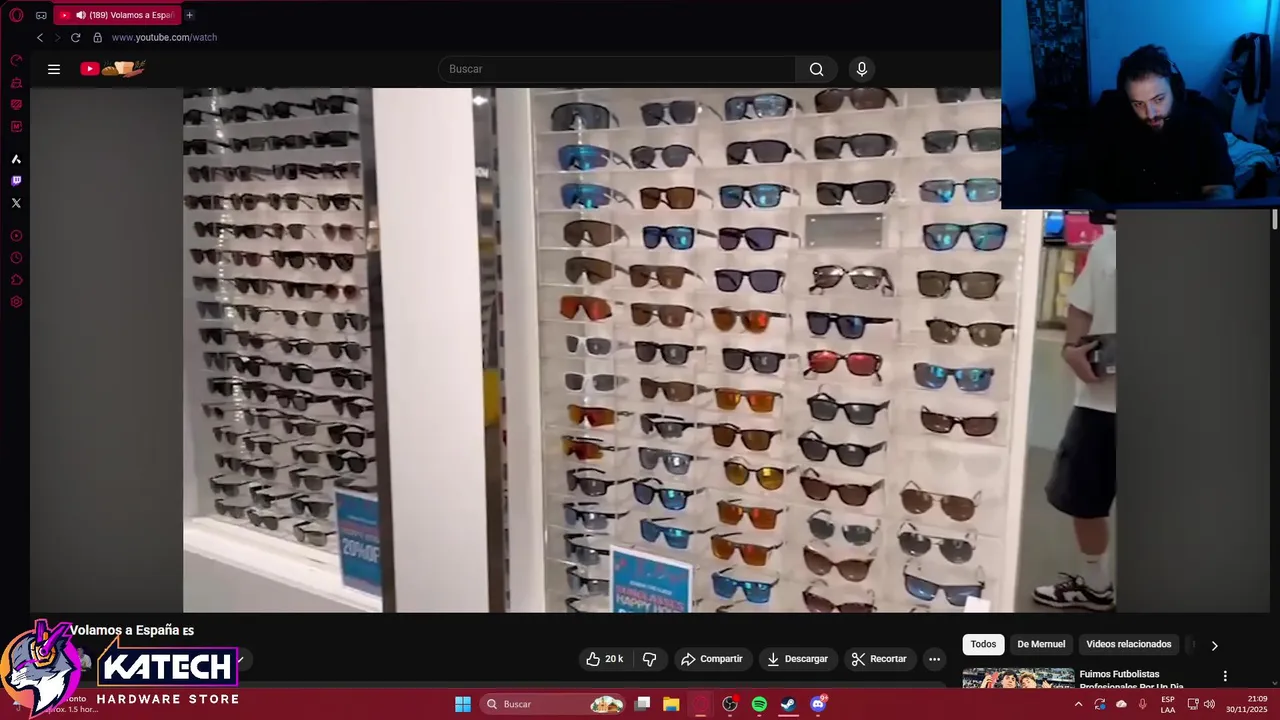Open Extensions cube icon in sidebar
The width and height of the screenshot is (1280, 720).
pyautogui.click(x=16, y=280)
